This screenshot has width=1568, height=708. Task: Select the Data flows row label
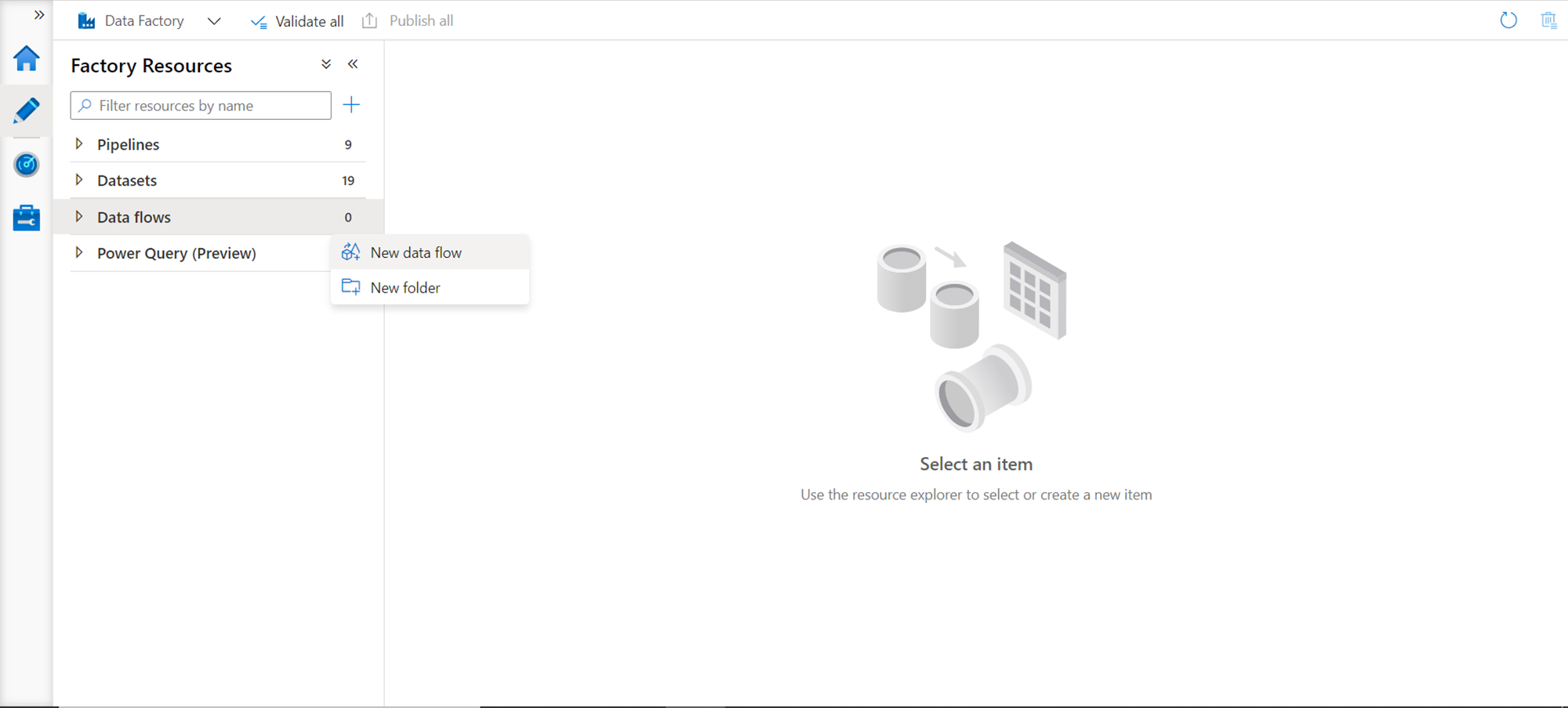coord(134,217)
